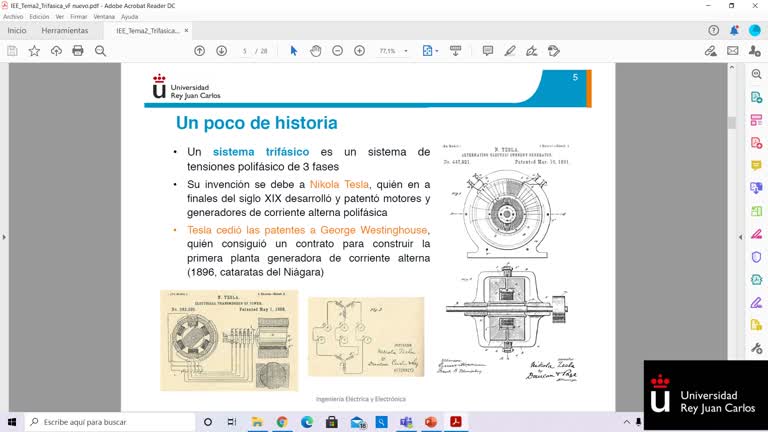Click the scrollbar up arrow
This screenshot has height=432, width=768.
pyautogui.click(x=732, y=67)
